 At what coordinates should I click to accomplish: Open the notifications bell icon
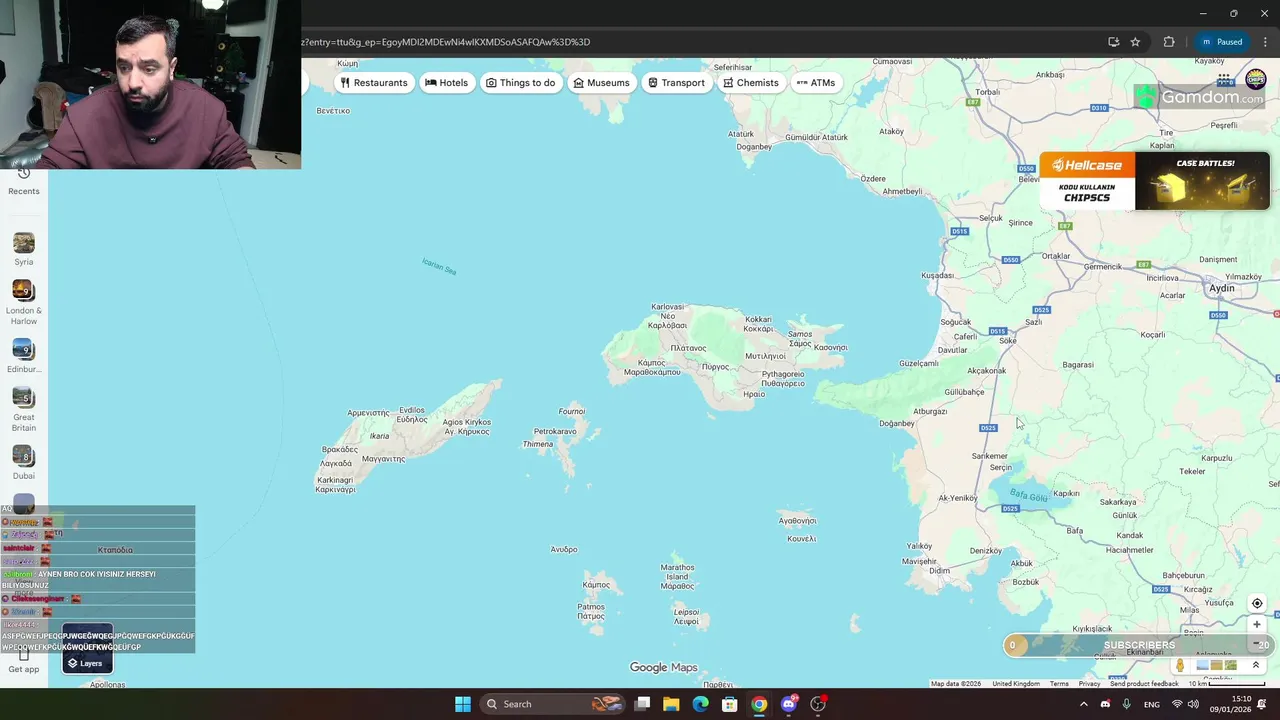point(1263,704)
